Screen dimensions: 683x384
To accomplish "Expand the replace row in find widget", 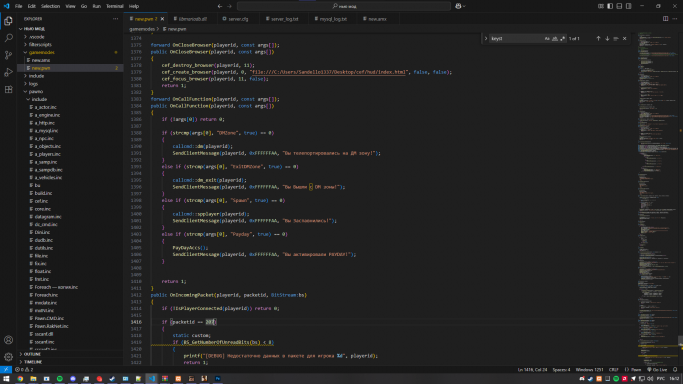I will (486, 38).
